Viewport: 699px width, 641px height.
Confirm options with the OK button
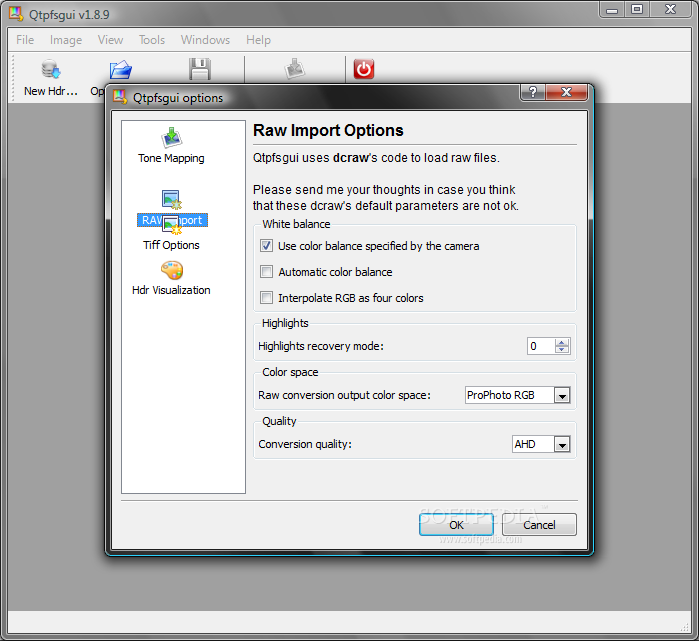pos(456,525)
